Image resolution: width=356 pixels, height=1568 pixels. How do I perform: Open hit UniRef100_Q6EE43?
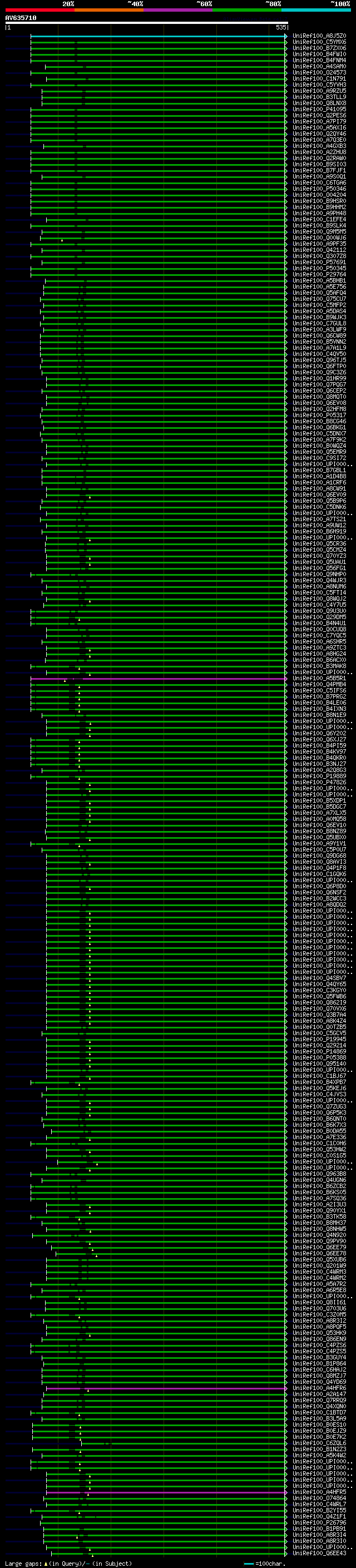coord(319,1554)
